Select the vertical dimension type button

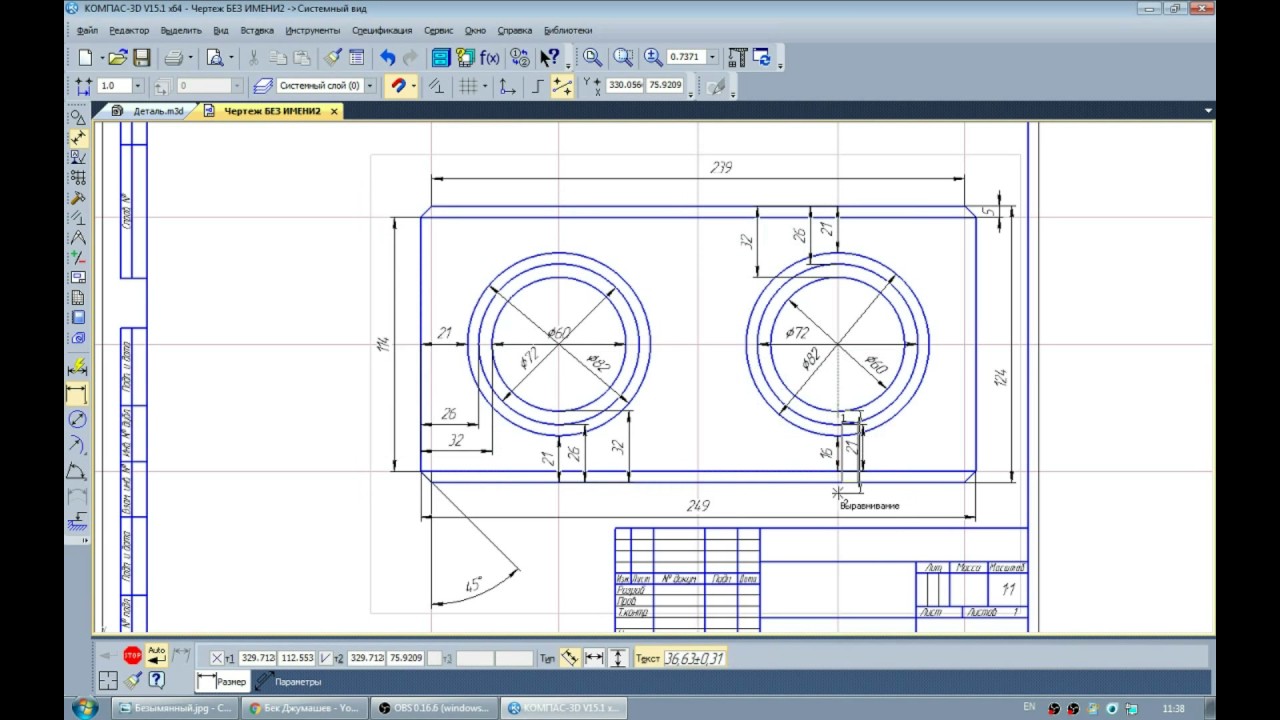tap(618, 658)
